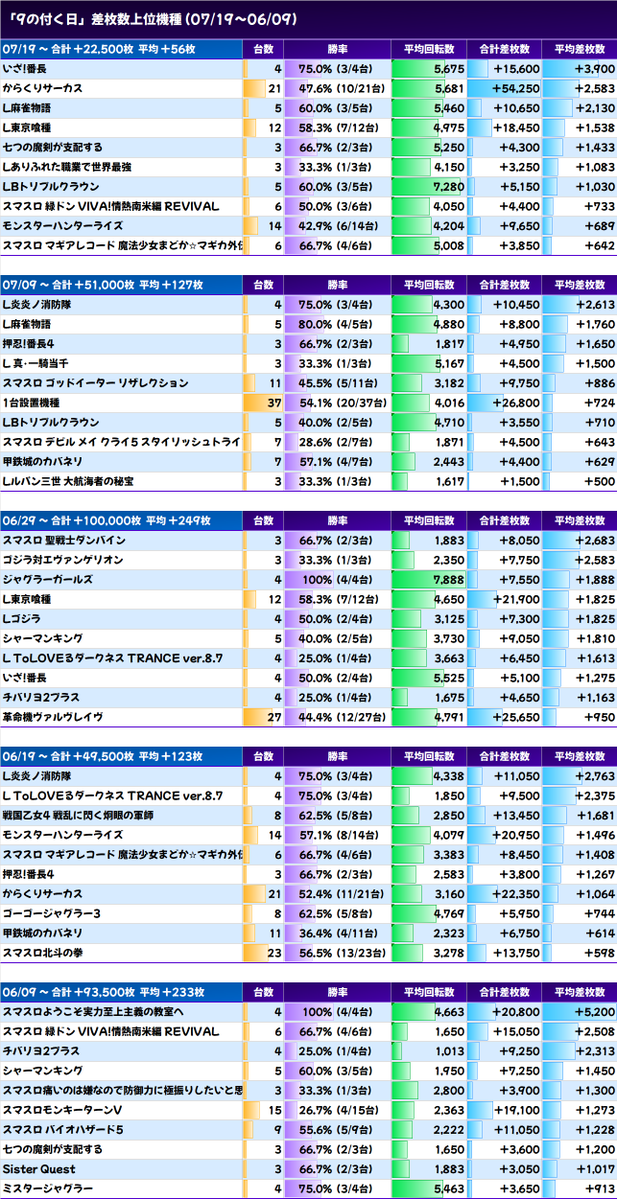Screen dimensions: 617x1199
Task: Select スマスロ デビル メイ クライ5 row name
Action: coord(121,442)
